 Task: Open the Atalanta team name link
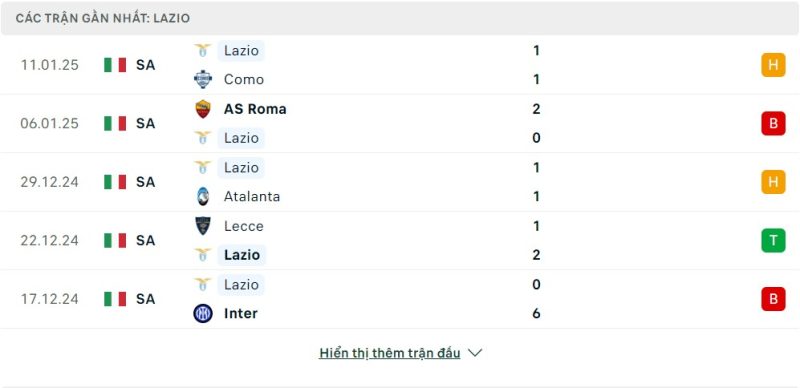(x=252, y=197)
